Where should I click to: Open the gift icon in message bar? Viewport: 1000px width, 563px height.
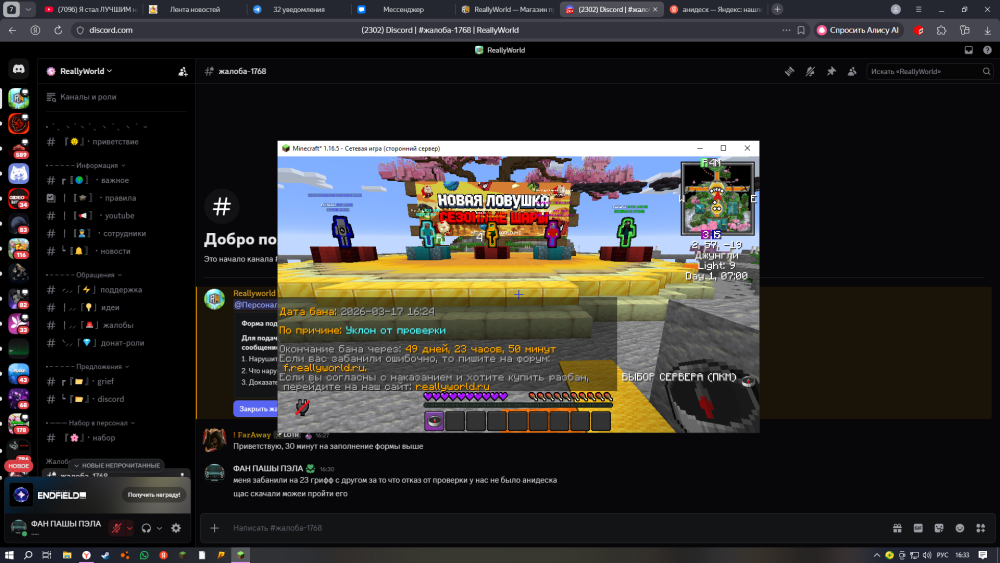[x=897, y=528]
